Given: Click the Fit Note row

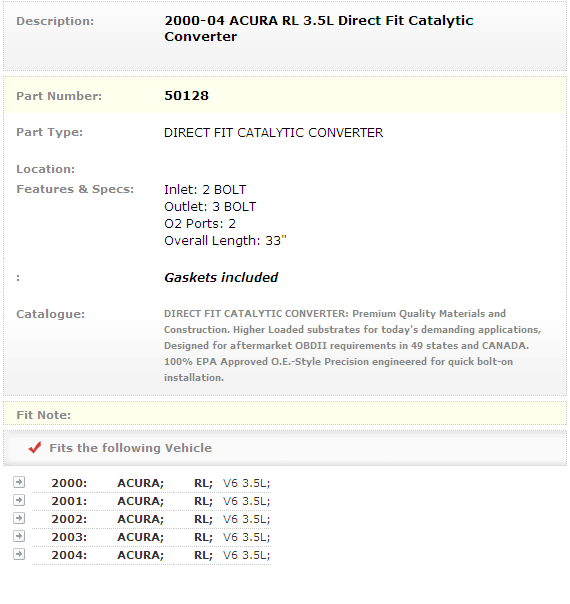Looking at the screenshot, I should [x=285, y=414].
